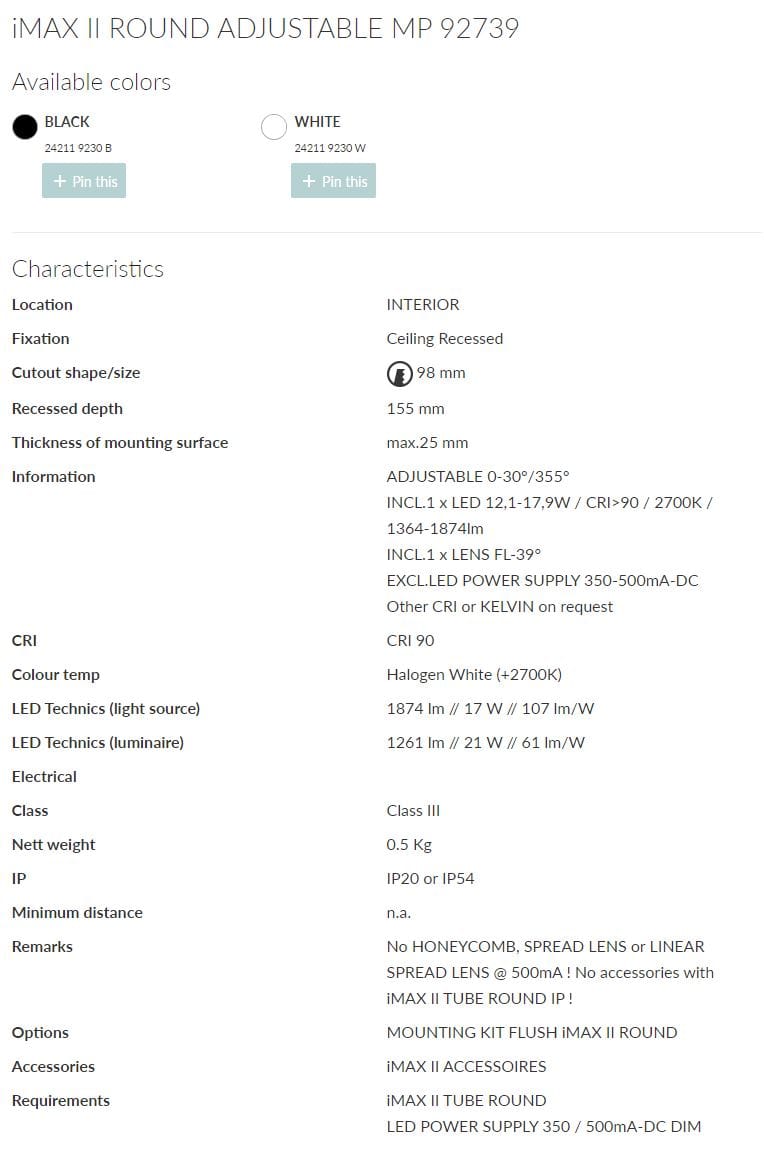Click product code 24211 9230 W
The width and height of the screenshot is (764, 1159).
330,148
